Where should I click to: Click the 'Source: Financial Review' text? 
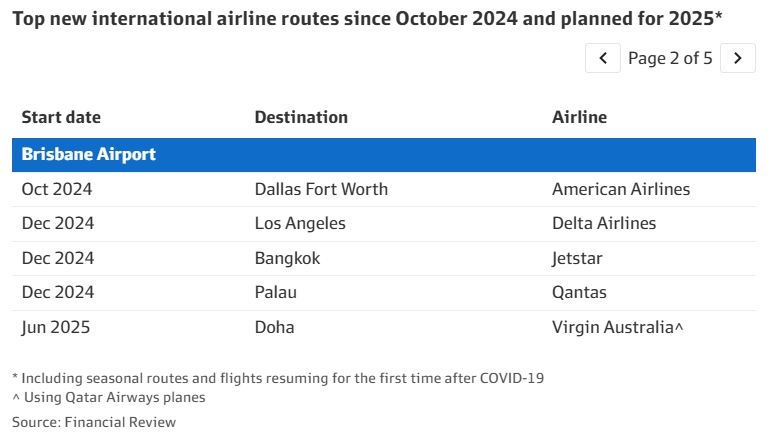[94, 422]
